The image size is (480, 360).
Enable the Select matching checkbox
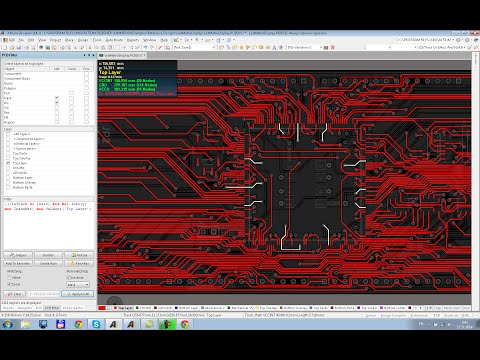pyautogui.click(x=9, y=277)
